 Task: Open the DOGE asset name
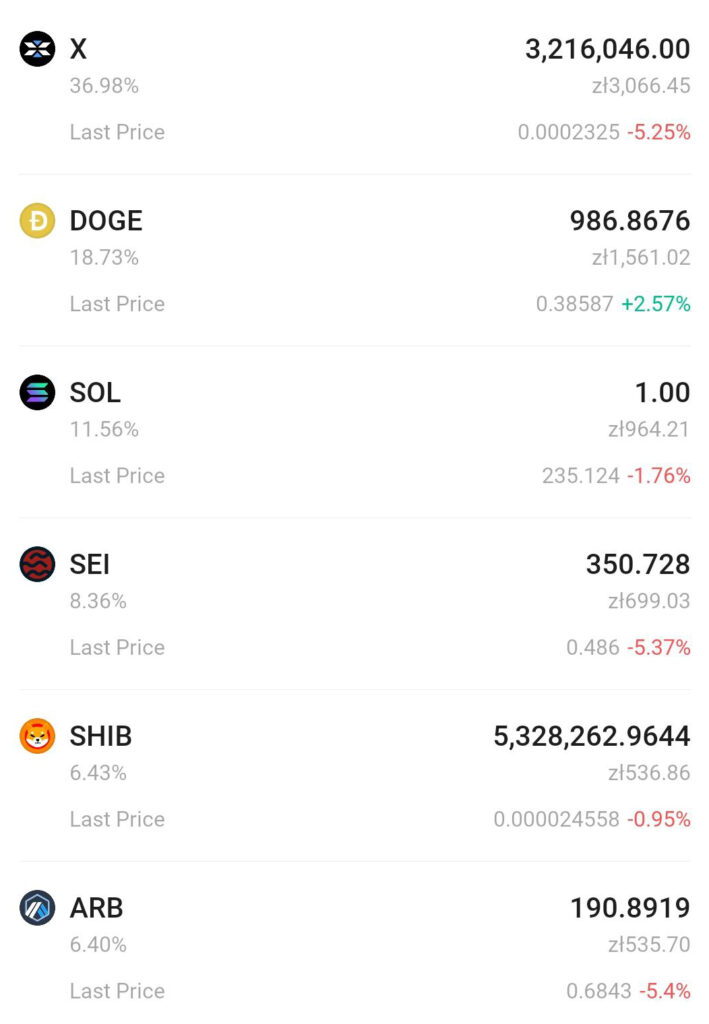coord(106,221)
